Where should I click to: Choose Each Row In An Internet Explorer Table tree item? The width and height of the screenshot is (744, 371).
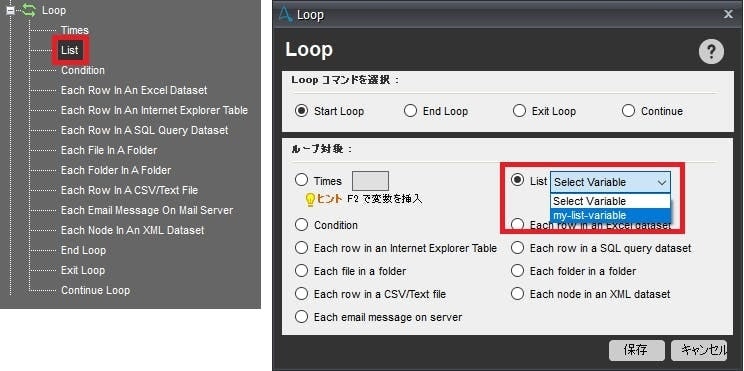(154, 110)
